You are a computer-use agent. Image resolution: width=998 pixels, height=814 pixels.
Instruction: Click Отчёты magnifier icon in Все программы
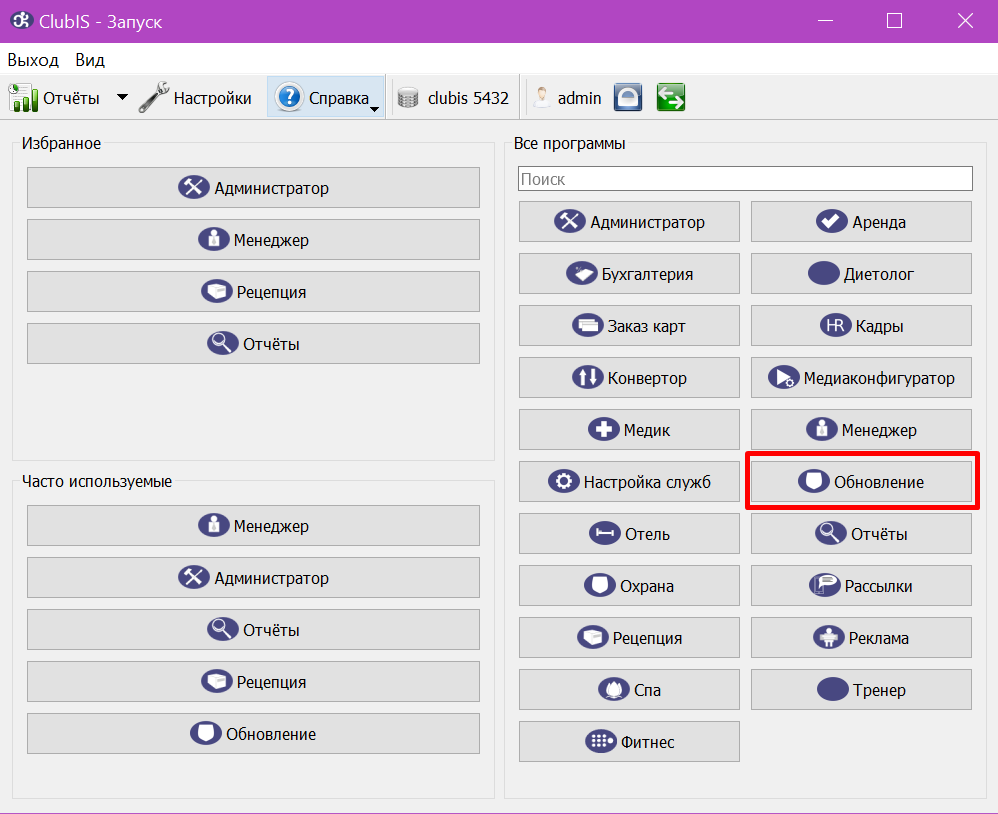(x=831, y=532)
